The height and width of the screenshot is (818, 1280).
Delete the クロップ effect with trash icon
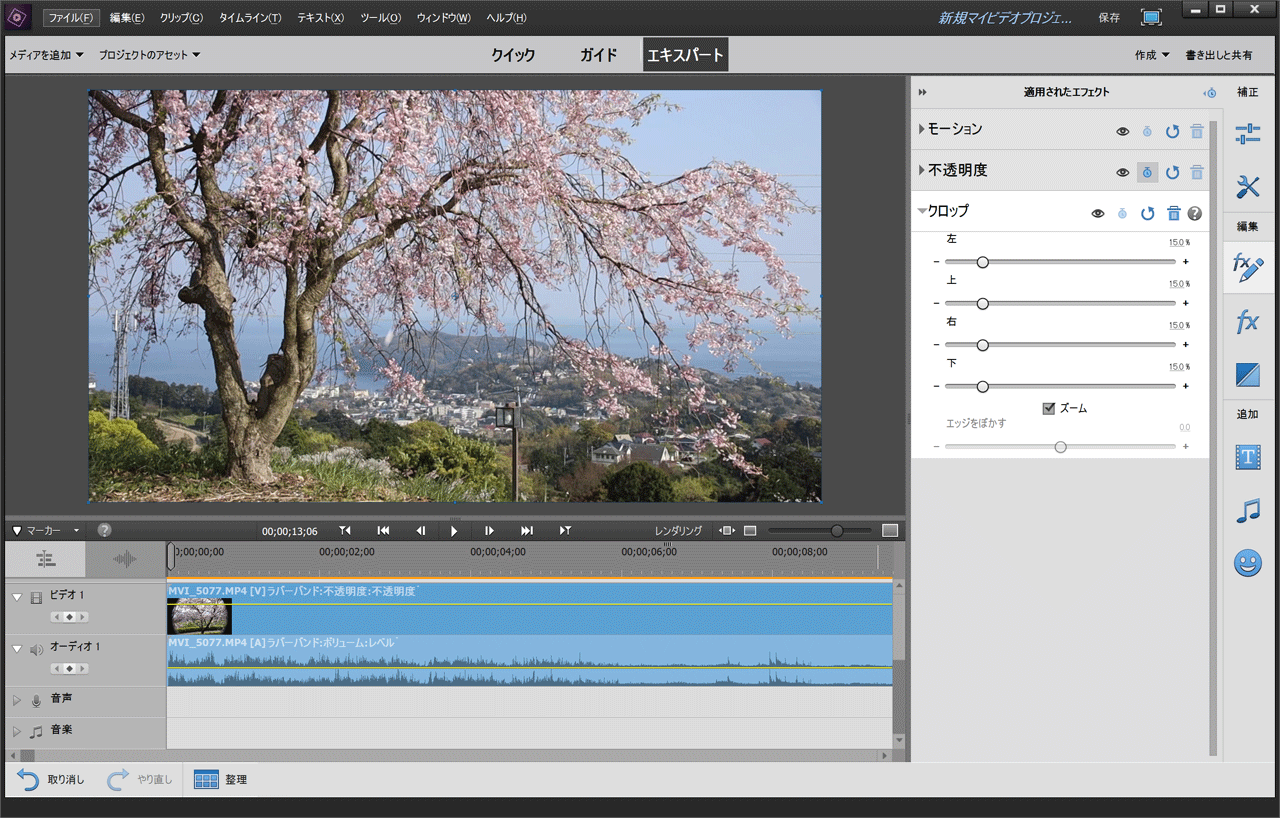pyautogui.click(x=1174, y=213)
